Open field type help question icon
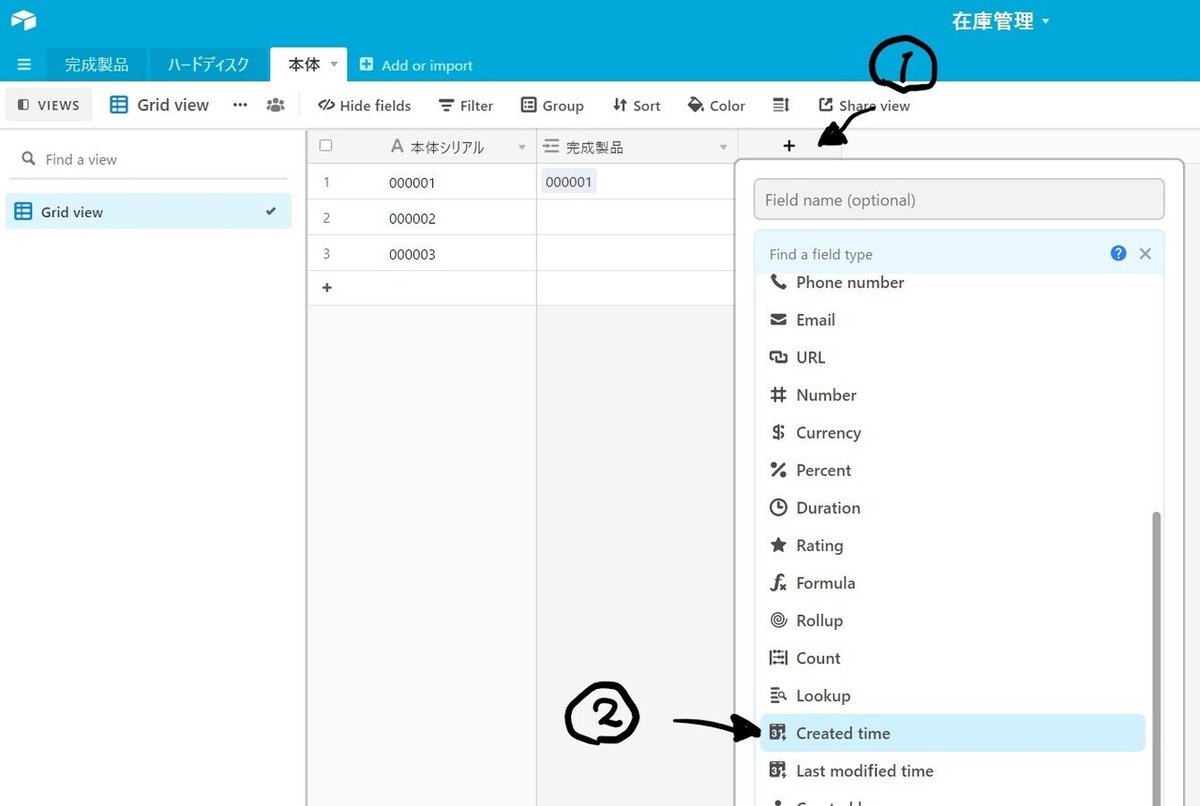1200x806 pixels. click(x=1118, y=253)
